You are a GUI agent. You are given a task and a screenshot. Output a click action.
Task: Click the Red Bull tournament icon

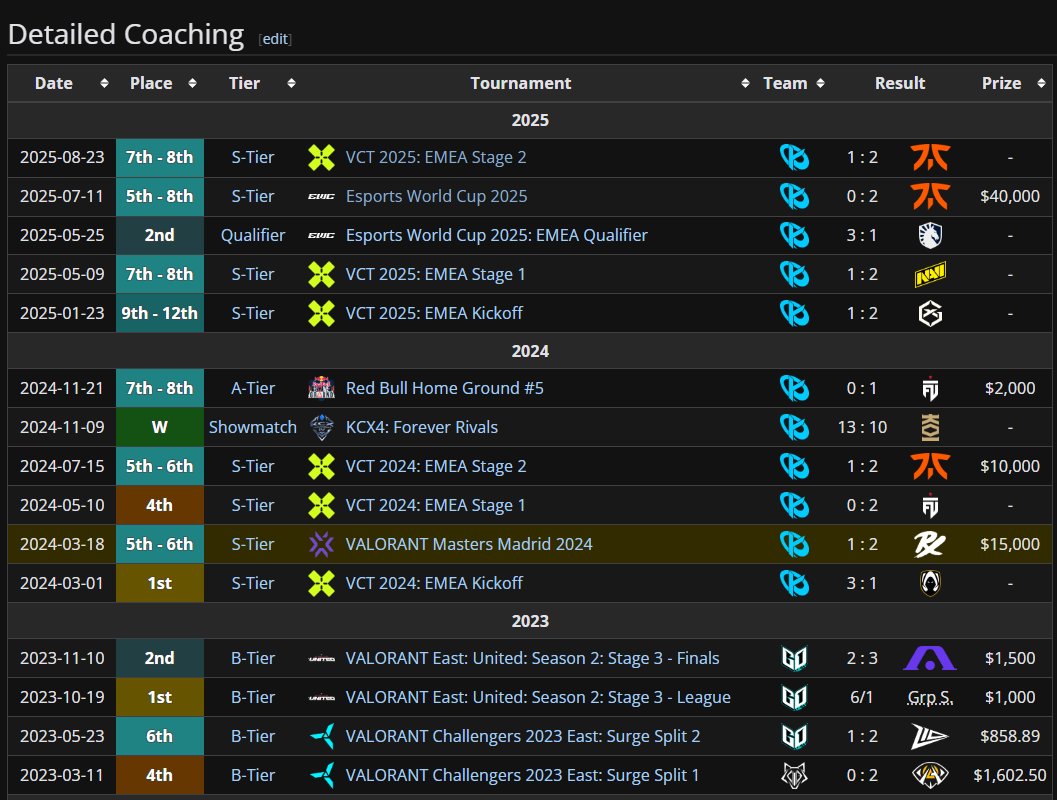tap(322, 388)
